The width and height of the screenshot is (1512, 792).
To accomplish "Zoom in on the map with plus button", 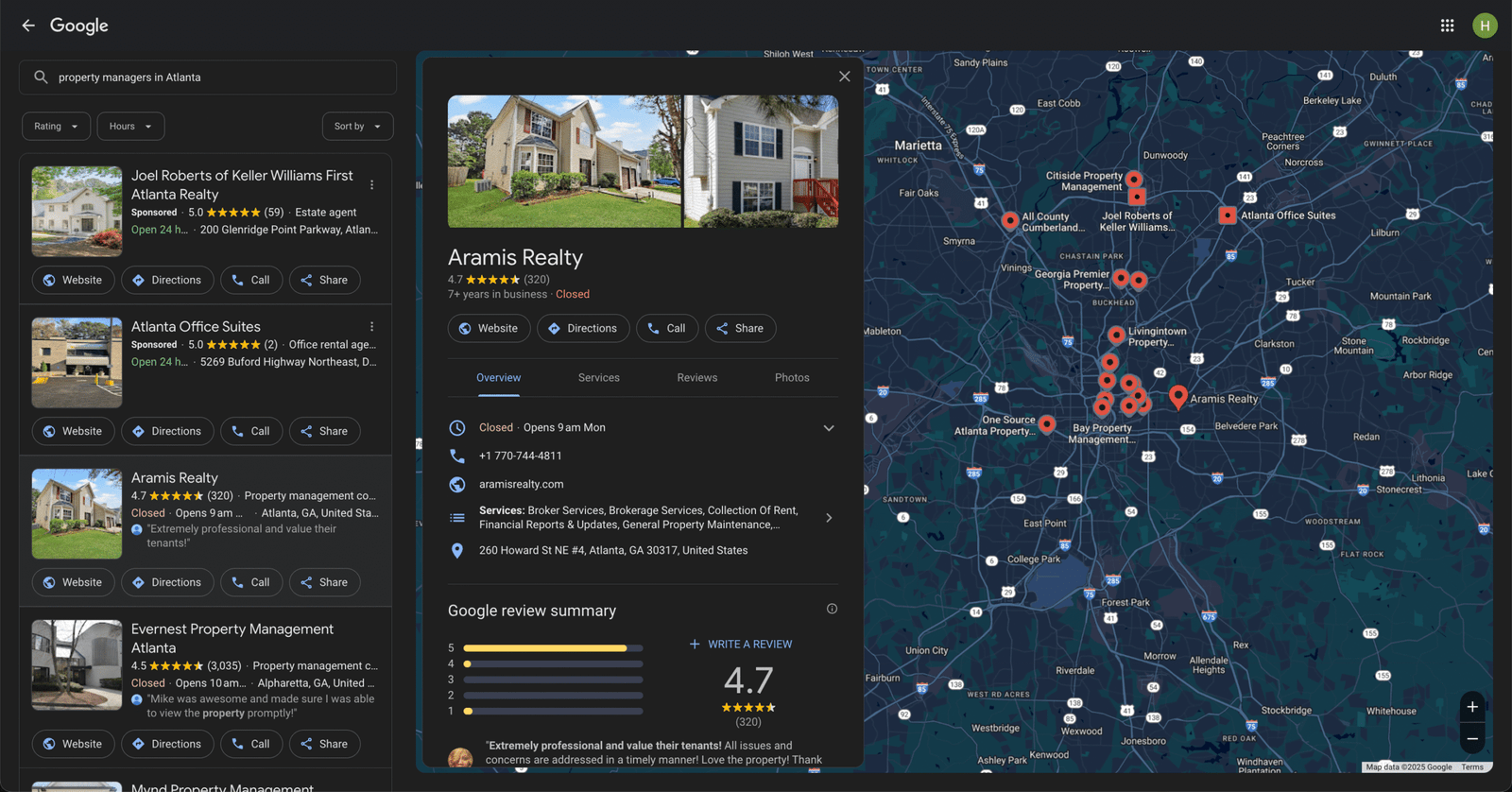I will [1471, 707].
